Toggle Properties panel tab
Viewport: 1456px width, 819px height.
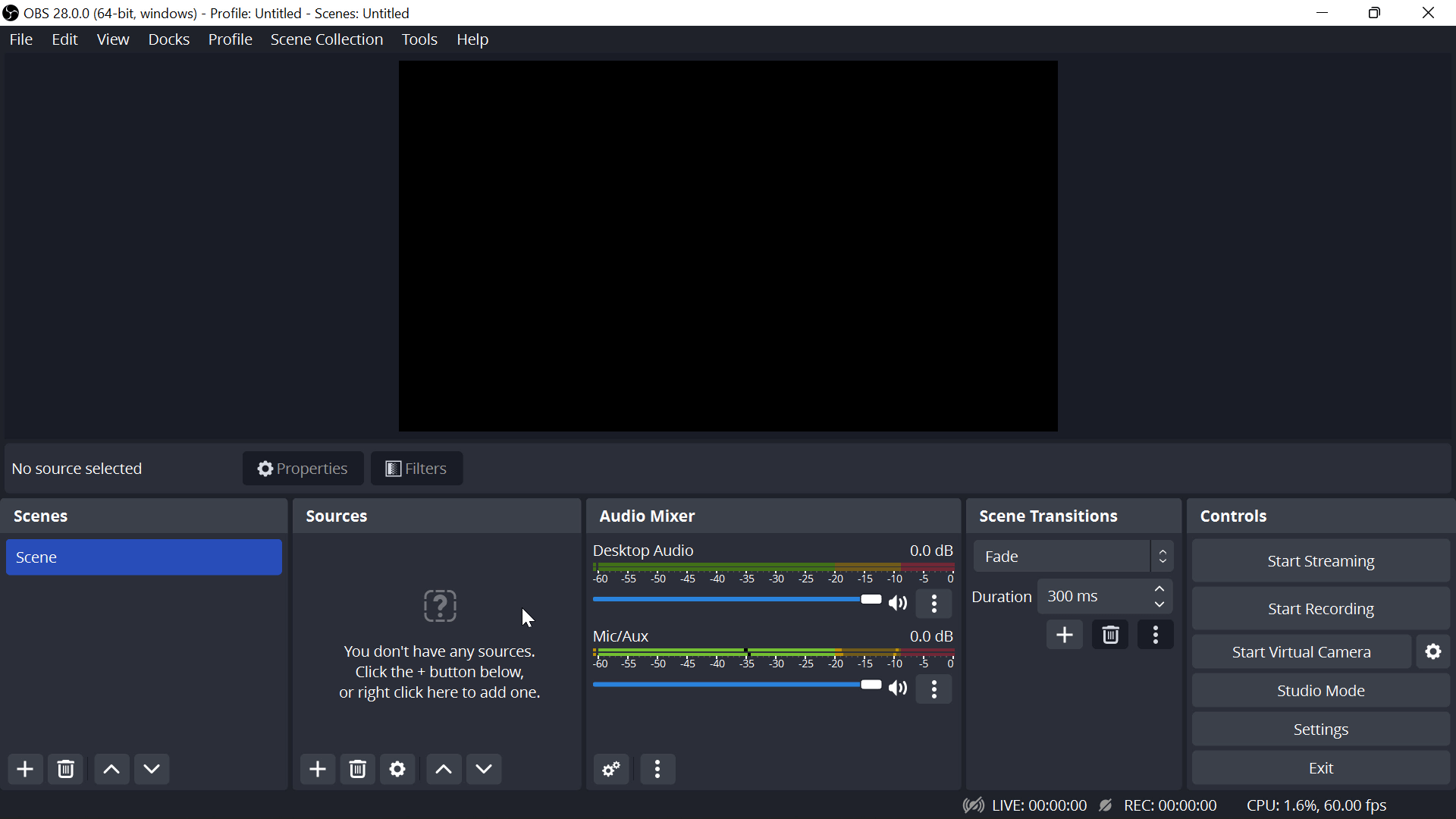tap(302, 468)
